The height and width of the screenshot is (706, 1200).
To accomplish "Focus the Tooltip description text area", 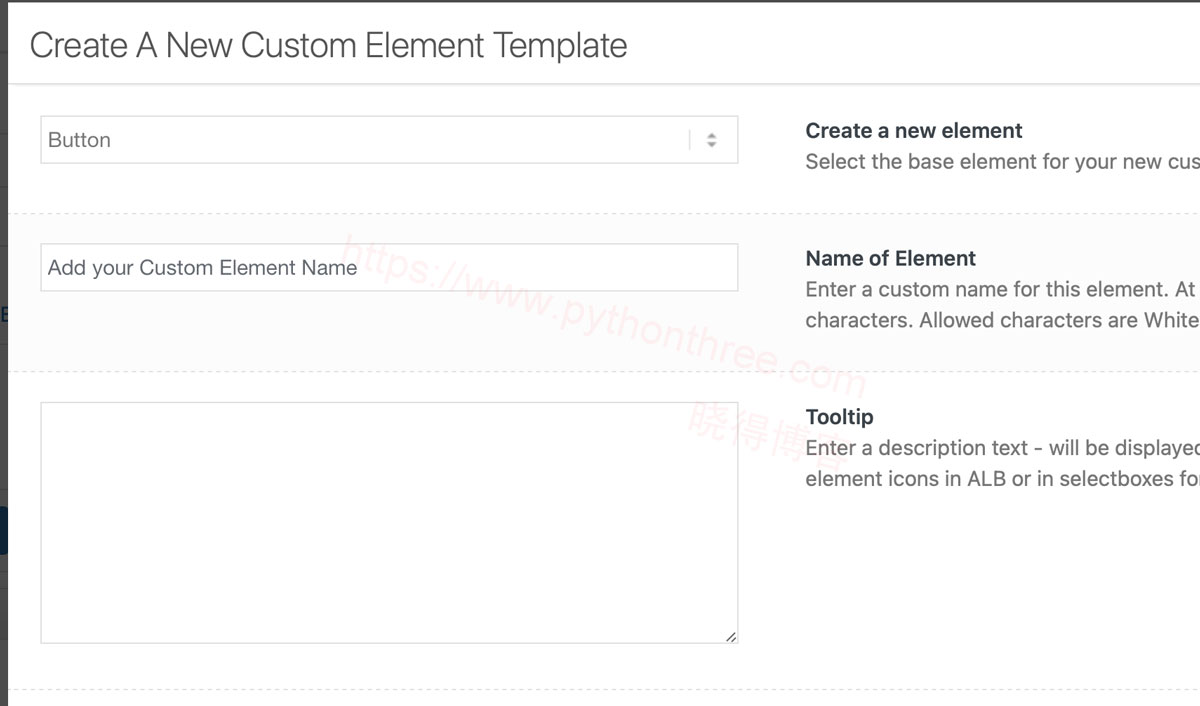I will click(389, 523).
